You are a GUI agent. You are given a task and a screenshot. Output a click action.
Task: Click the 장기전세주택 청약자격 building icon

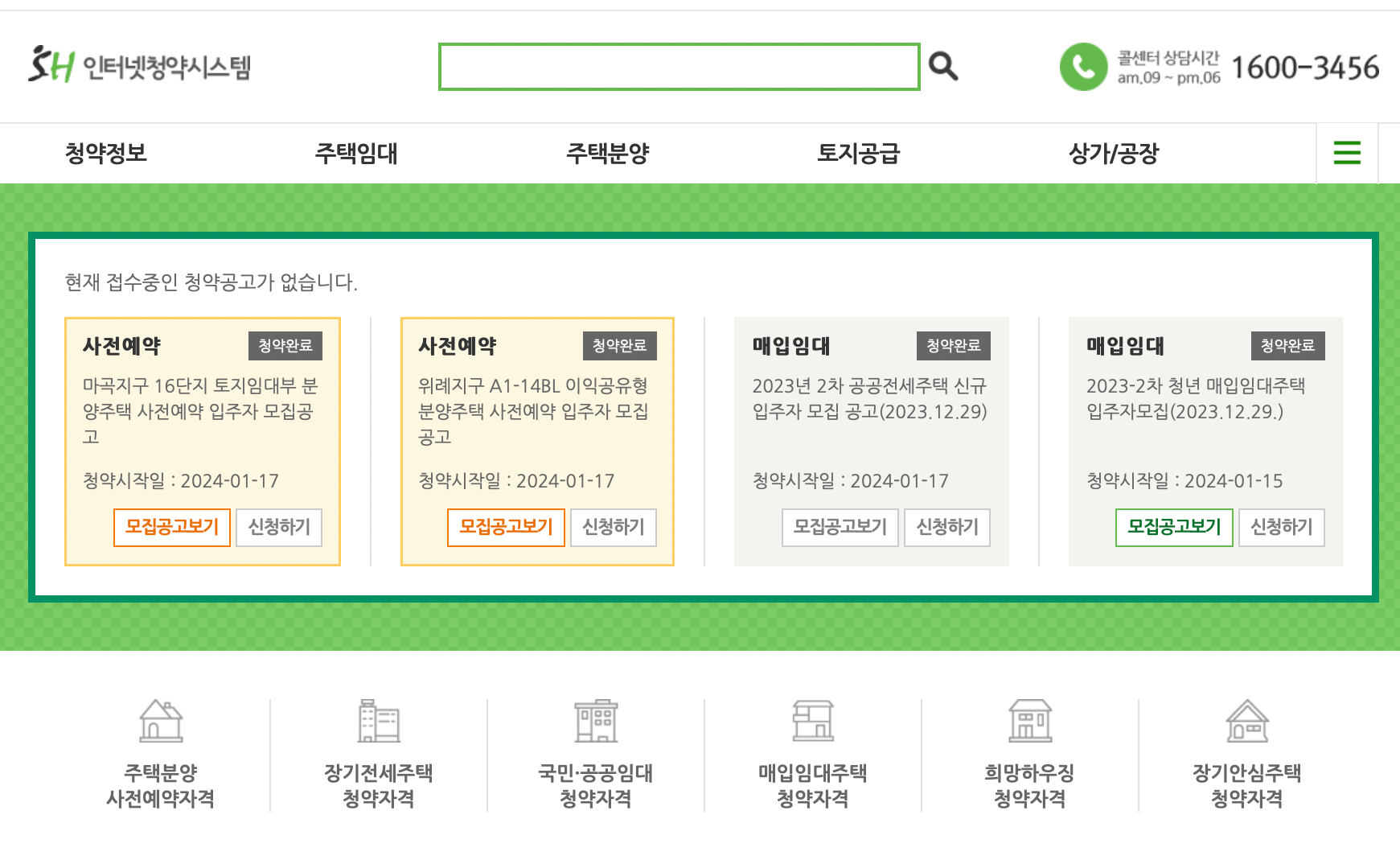click(378, 722)
